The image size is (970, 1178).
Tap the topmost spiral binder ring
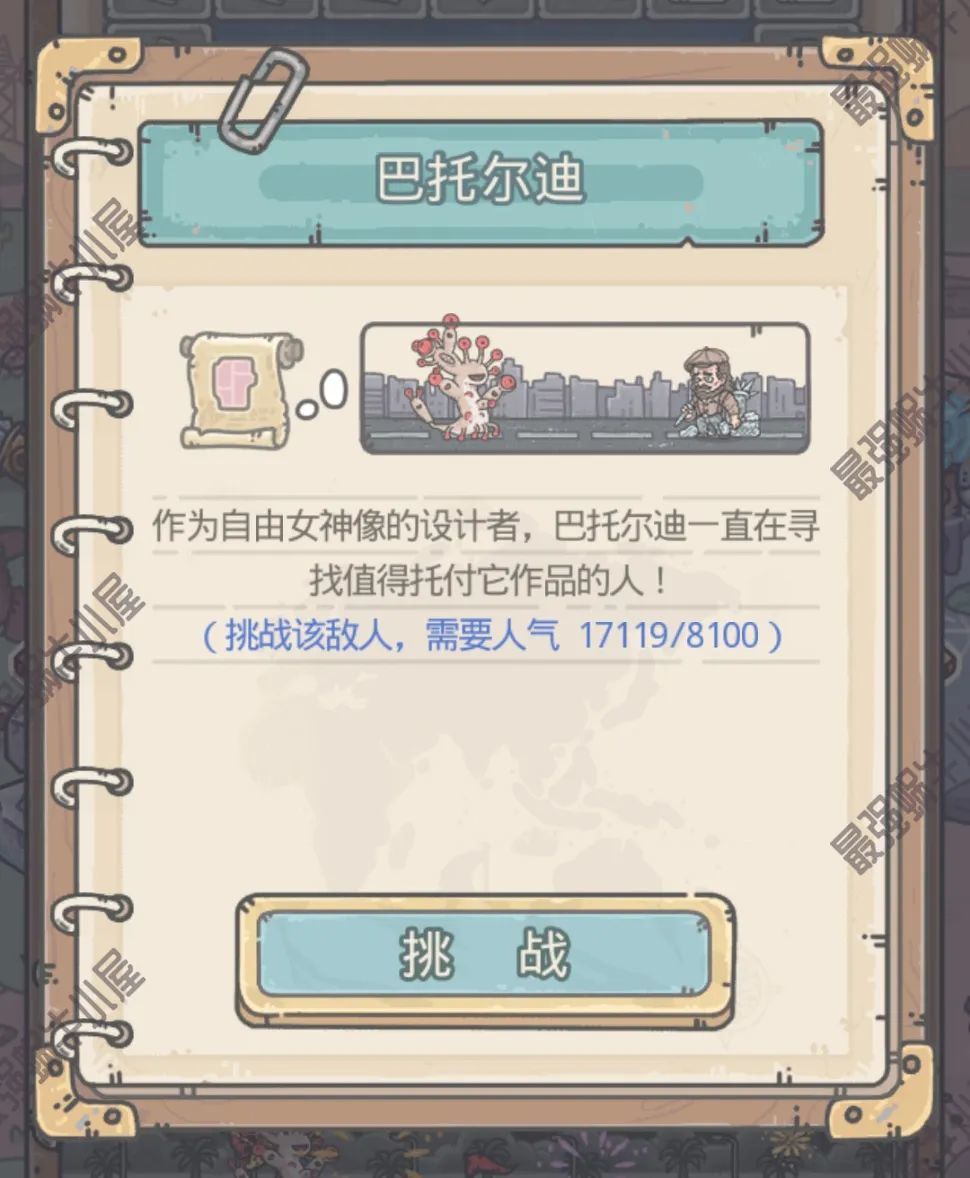point(90,156)
